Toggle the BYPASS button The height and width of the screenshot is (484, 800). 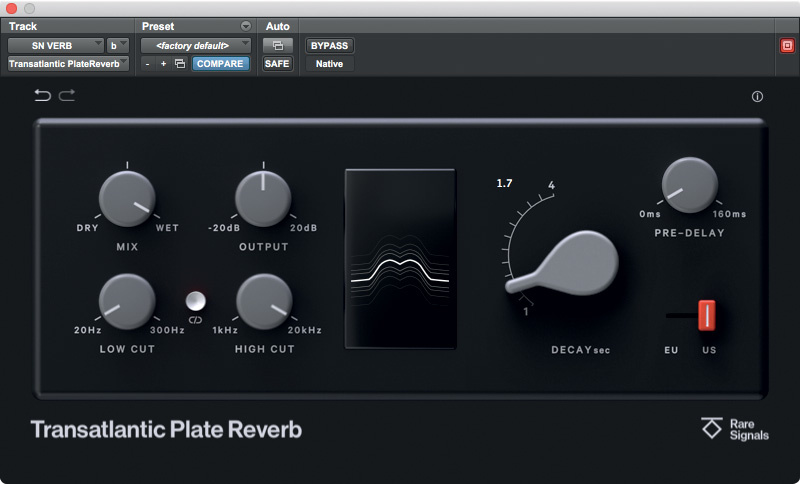pyautogui.click(x=329, y=45)
